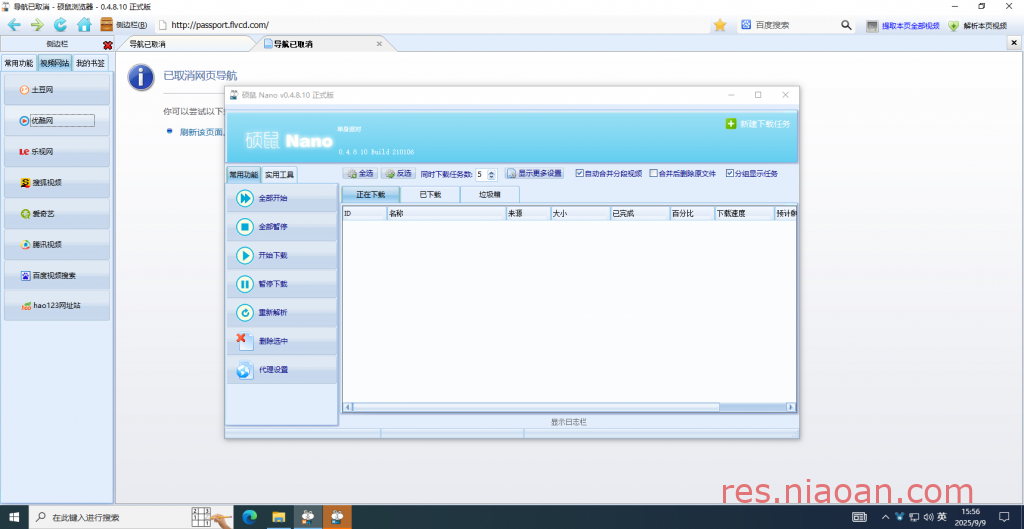The width and height of the screenshot is (1024, 529).
Task: Select the 正在下载 tab
Action: (x=370, y=195)
